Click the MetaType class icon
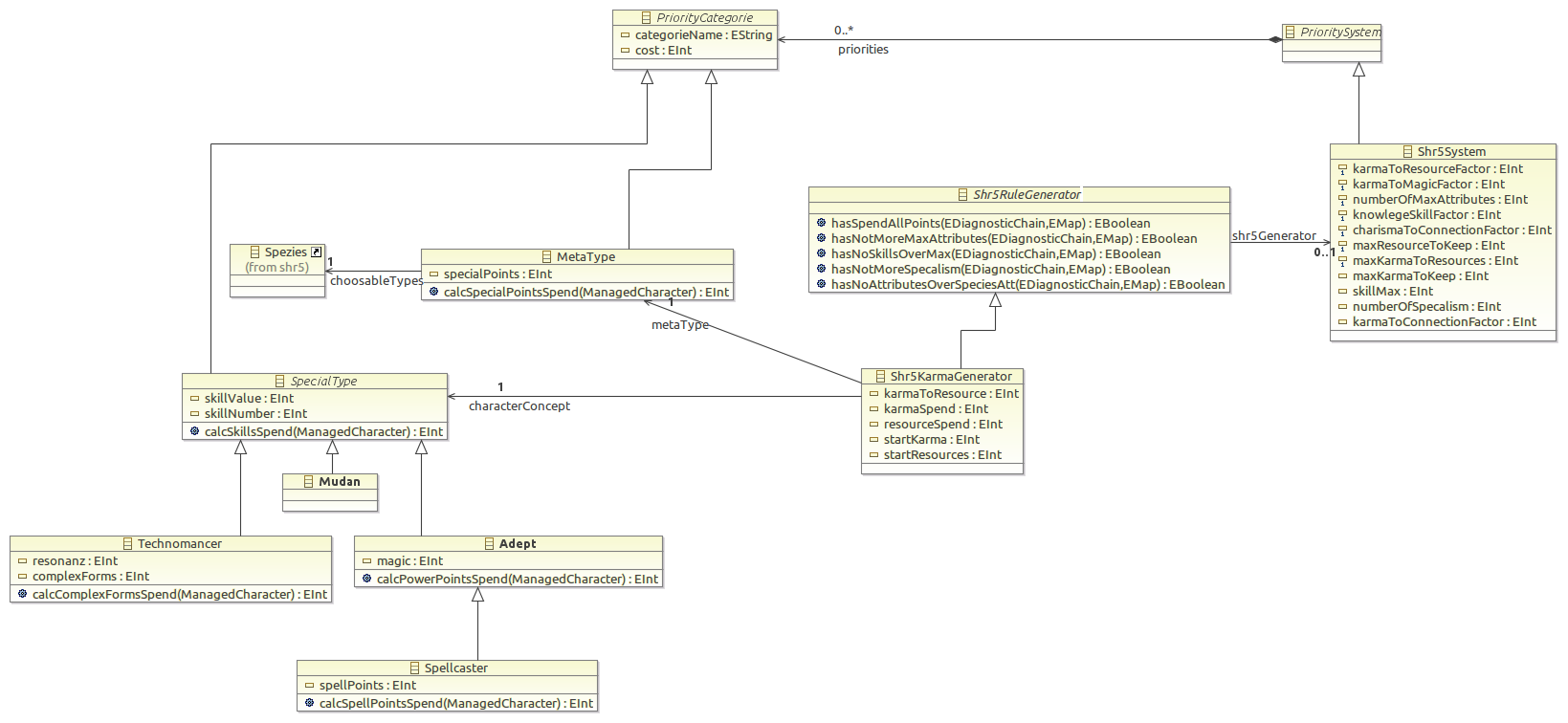Viewport: 1568px width, 723px height. (546, 257)
